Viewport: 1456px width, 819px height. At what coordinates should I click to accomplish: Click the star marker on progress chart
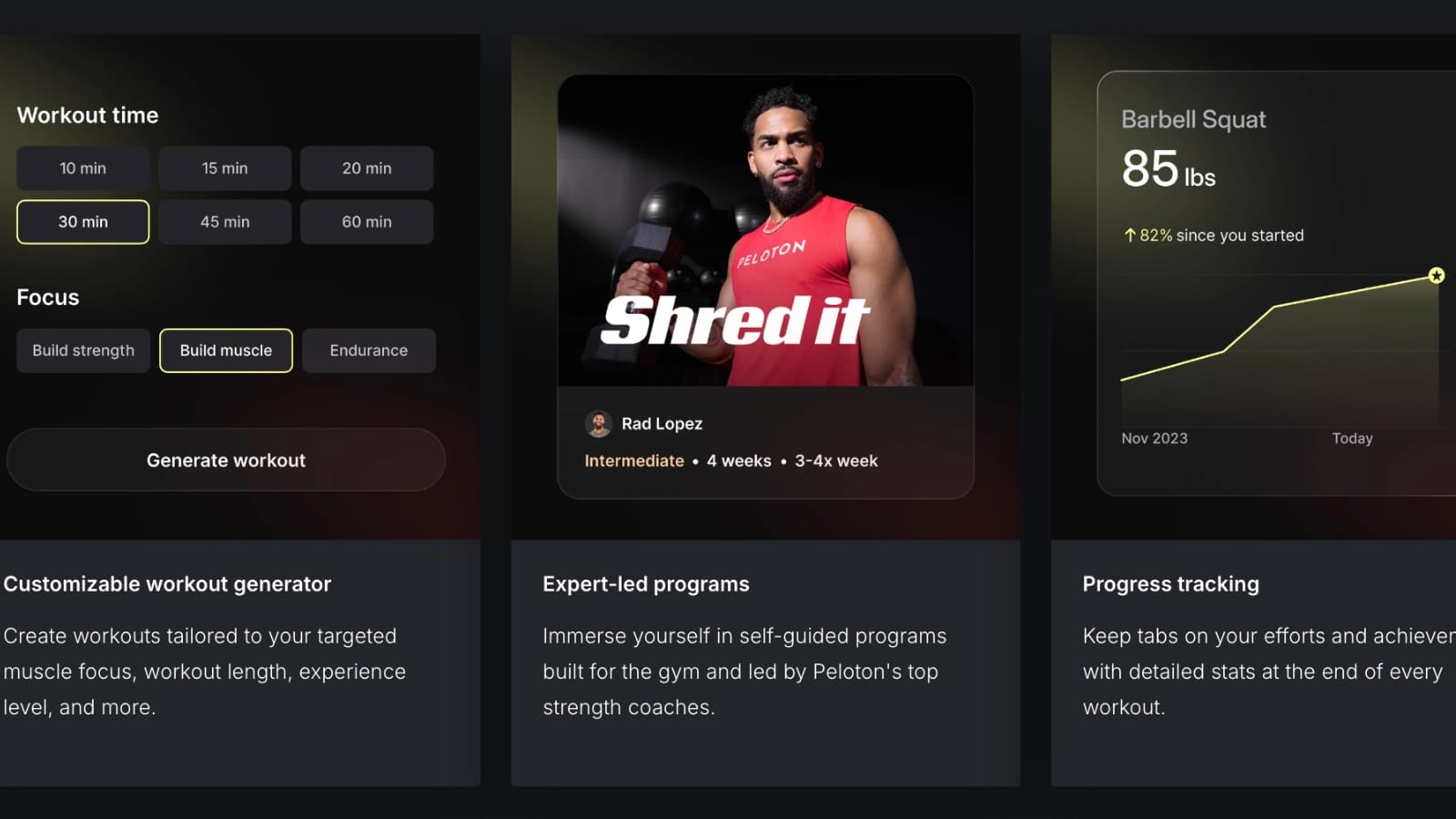click(x=1436, y=276)
